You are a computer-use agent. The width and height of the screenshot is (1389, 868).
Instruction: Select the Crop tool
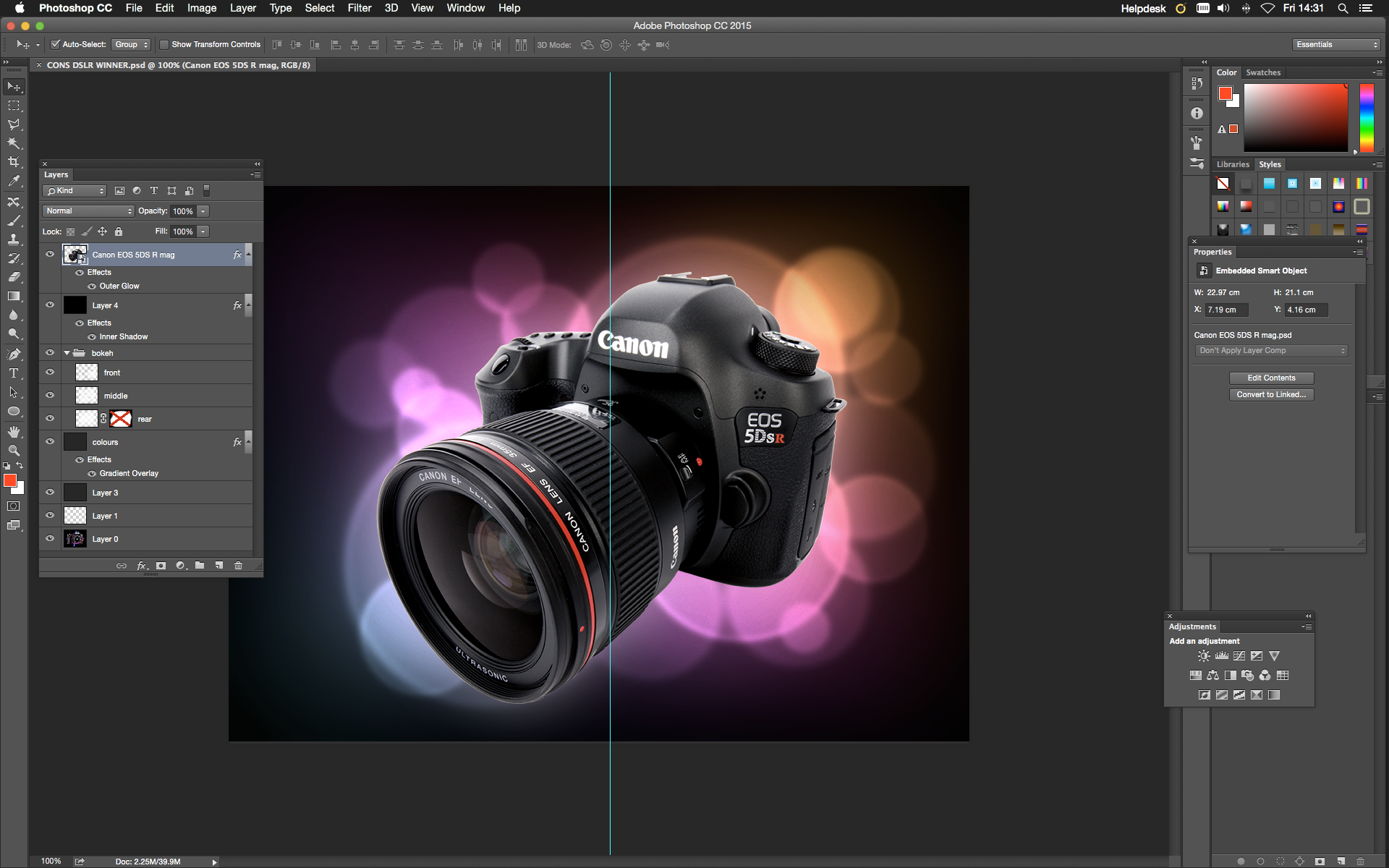[x=14, y=162]
